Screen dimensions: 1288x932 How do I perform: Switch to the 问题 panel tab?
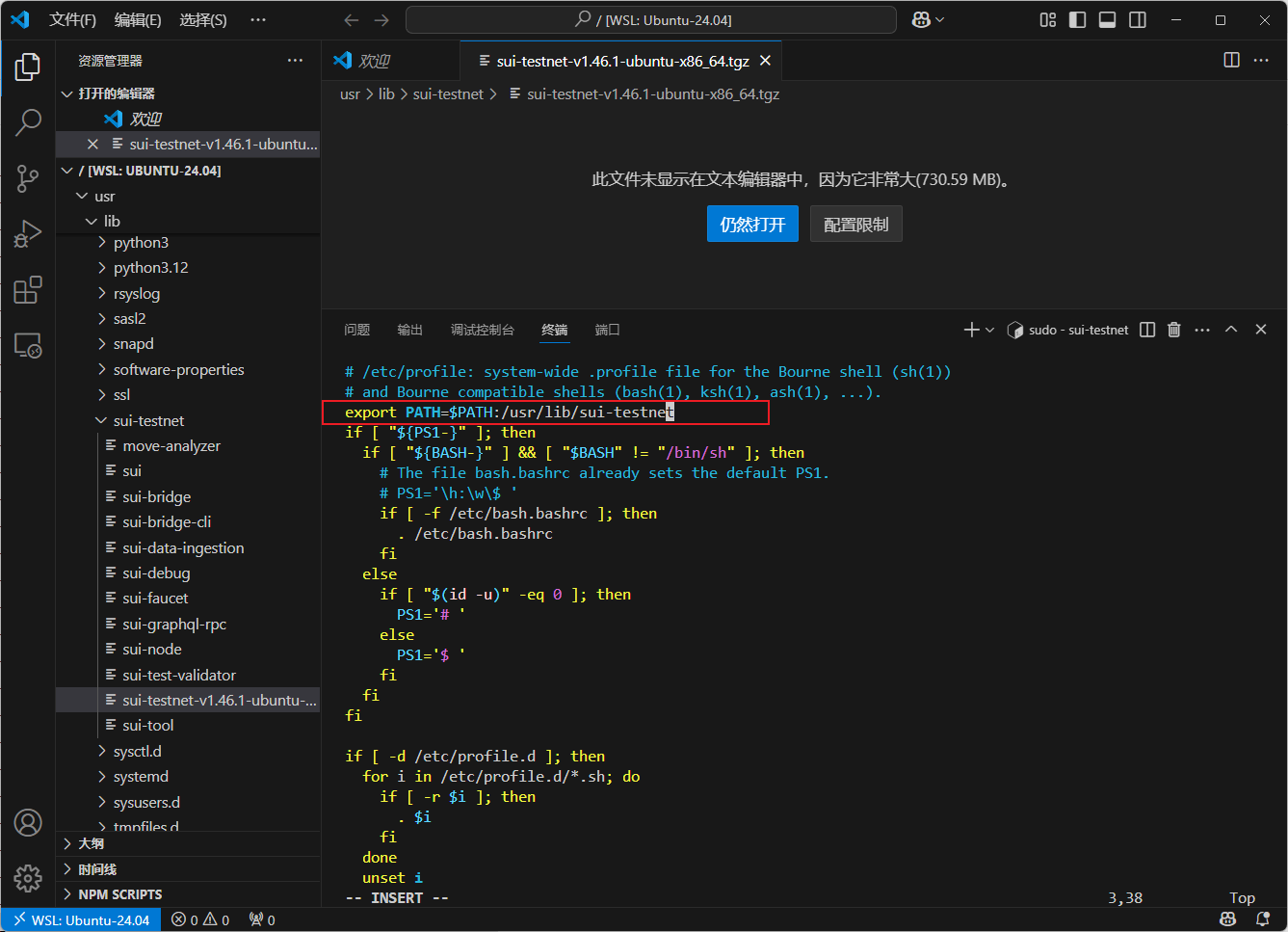click(357, 330)
